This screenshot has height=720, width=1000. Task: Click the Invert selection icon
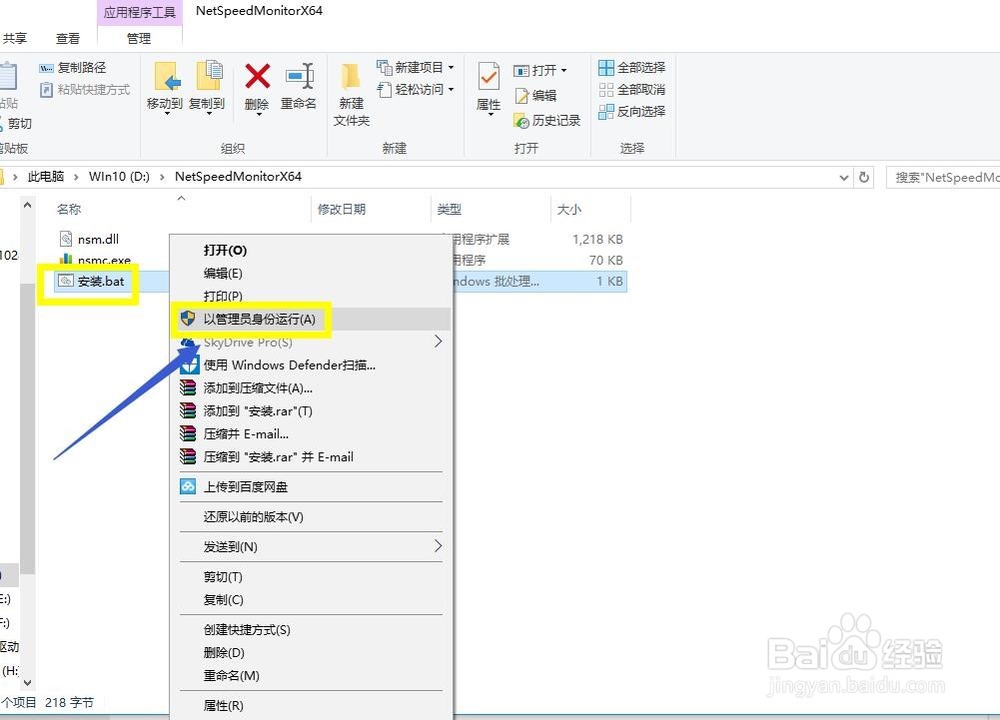(606, 112)
